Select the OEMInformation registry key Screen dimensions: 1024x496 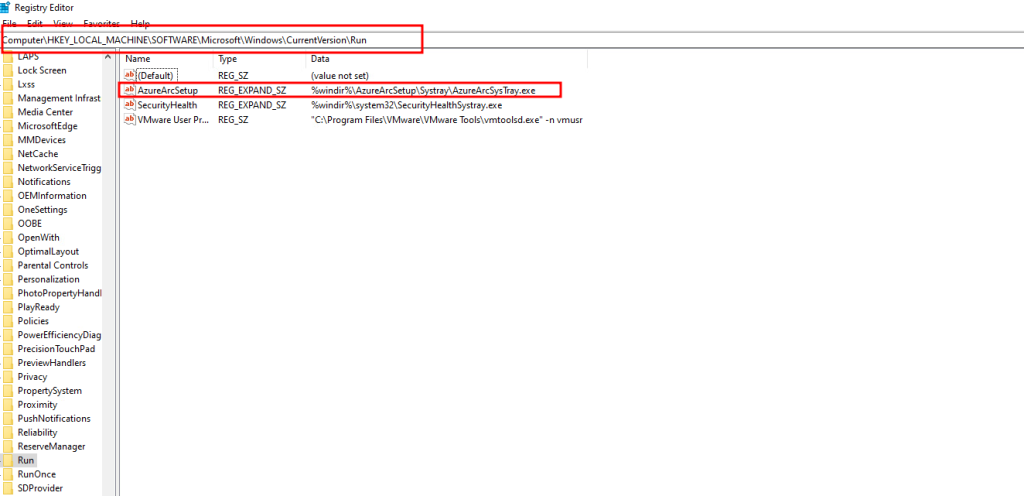[52, 196]
